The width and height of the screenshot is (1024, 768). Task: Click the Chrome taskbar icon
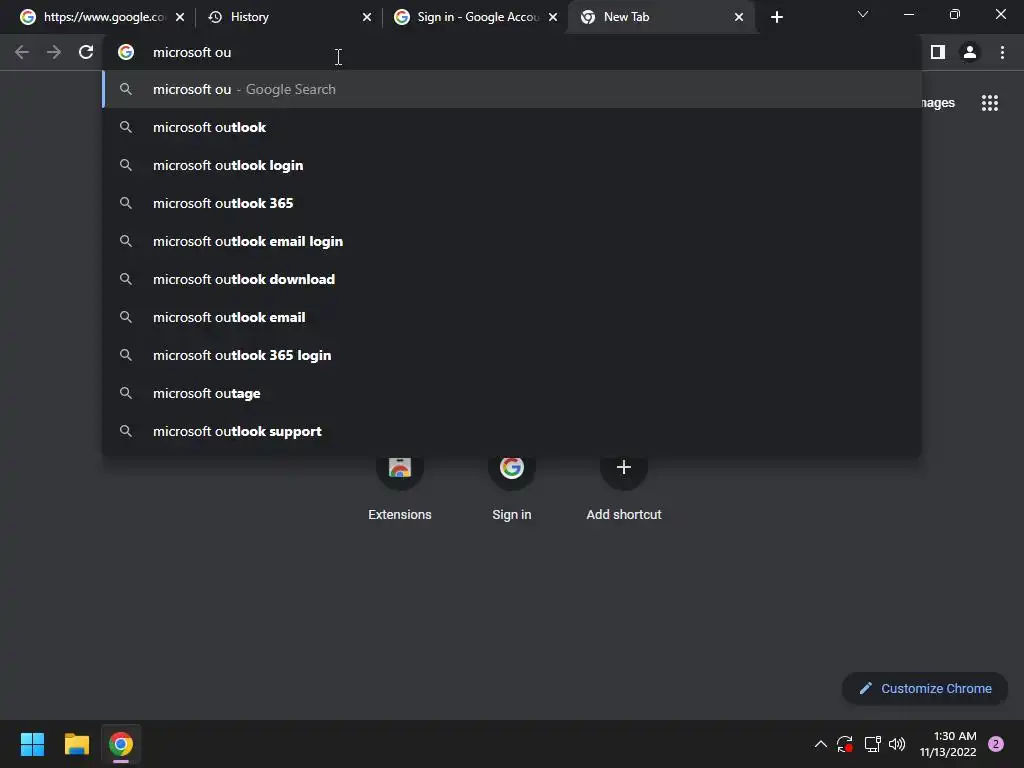121,744
